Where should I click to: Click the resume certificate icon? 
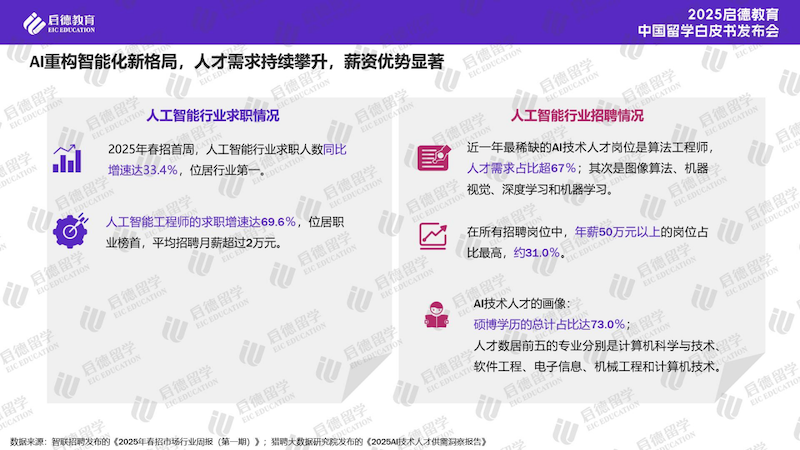(x=435, y=158)
